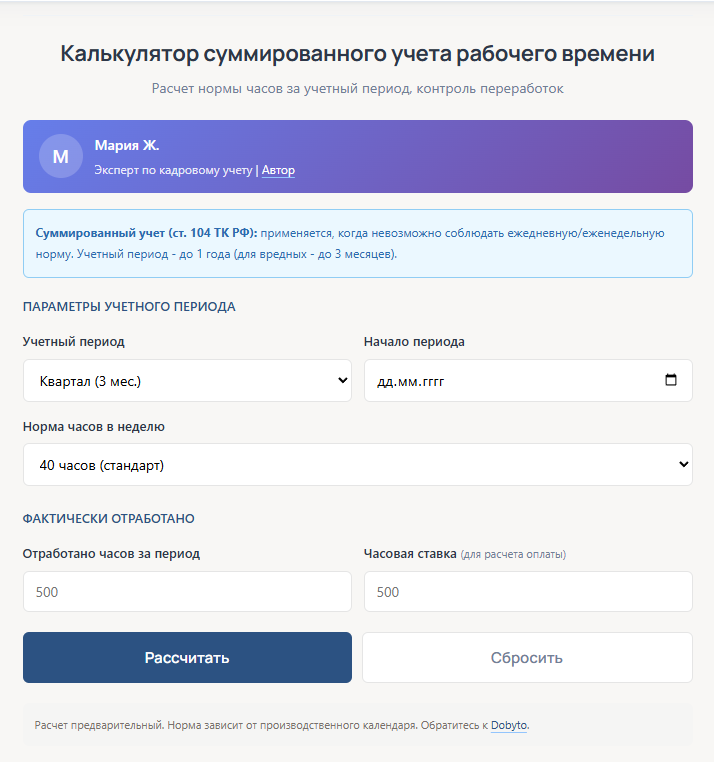The height and width of the screenshot is (762, 714).
Task: Click the calculator's main page title
Action: click(x=357, y=54)
